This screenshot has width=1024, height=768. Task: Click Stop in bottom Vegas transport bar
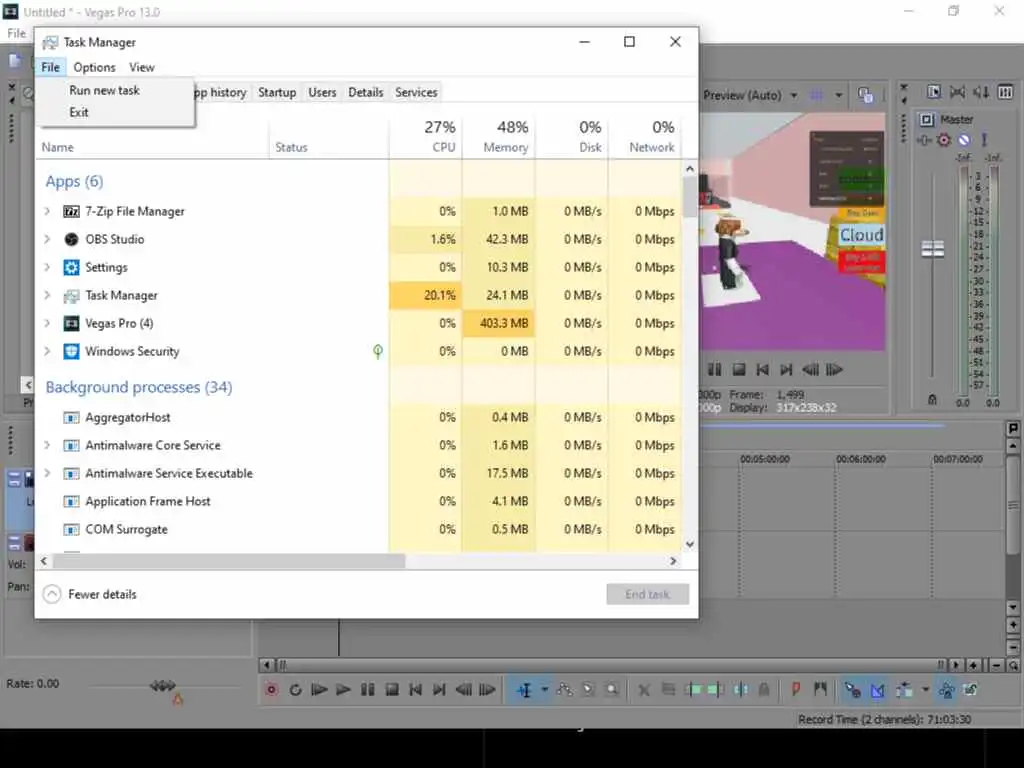(x=392, y=690)
